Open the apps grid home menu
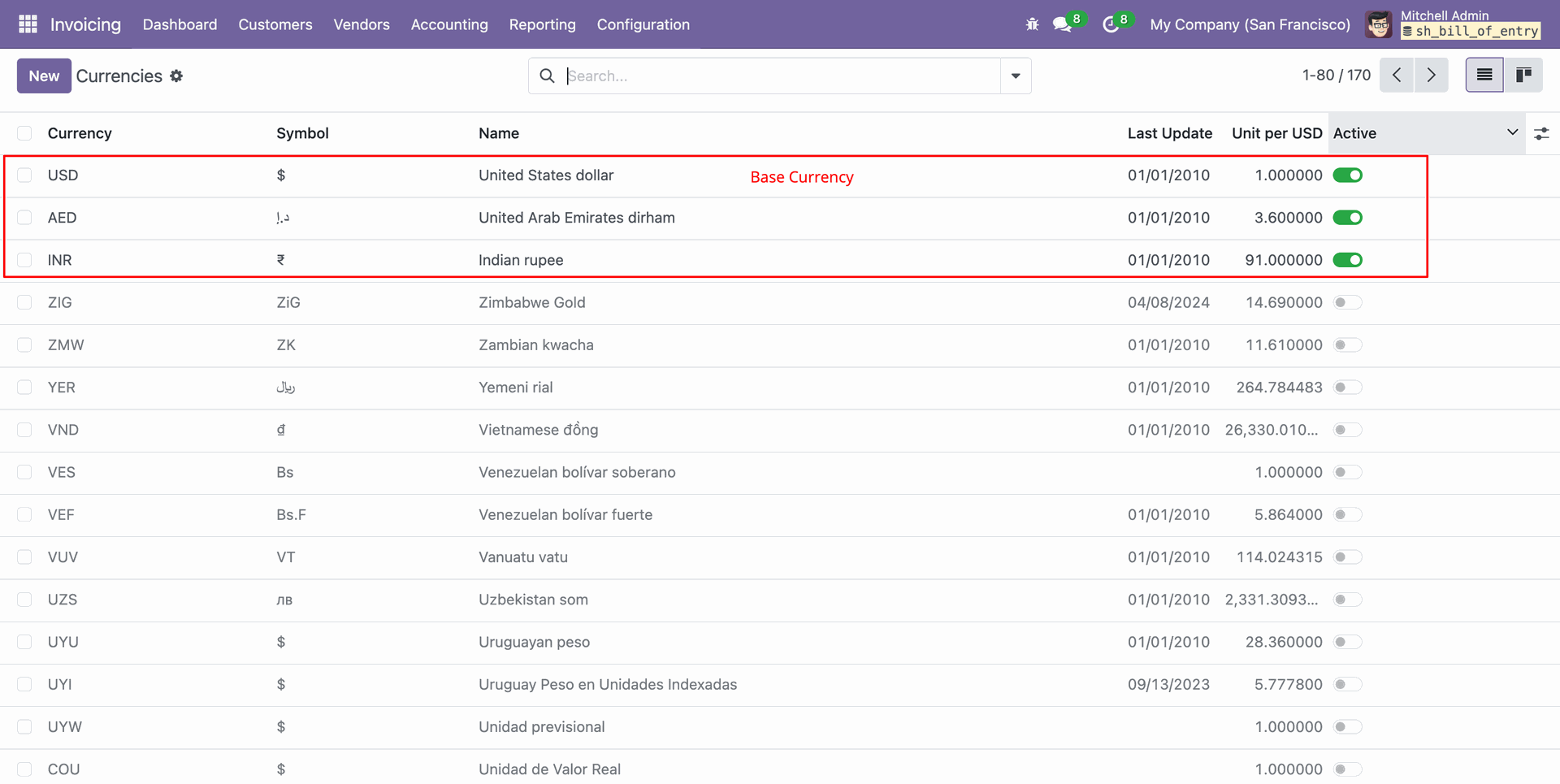 coord(28,24)
